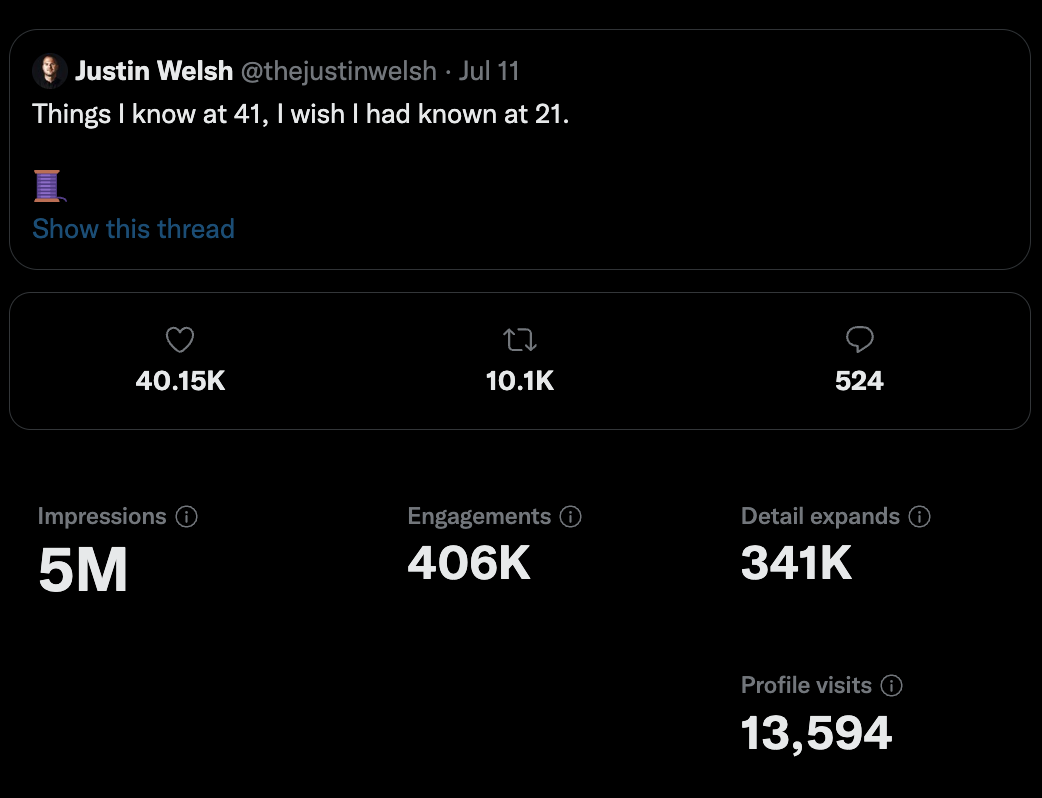
Task: Click the reply speech bubble icon
Action: pyautogui.click(x=859, y=341)
